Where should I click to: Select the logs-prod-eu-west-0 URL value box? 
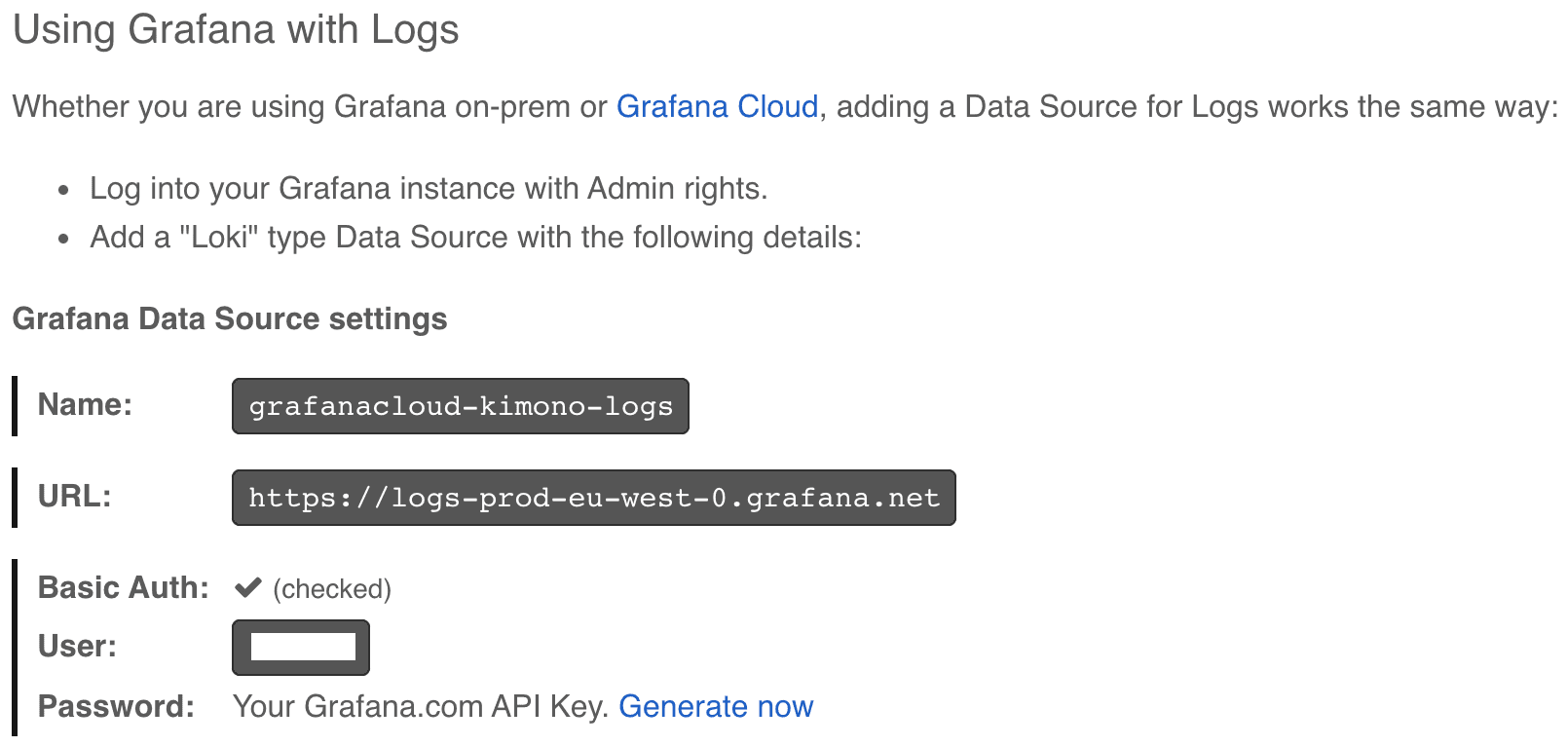coord(593,498)
